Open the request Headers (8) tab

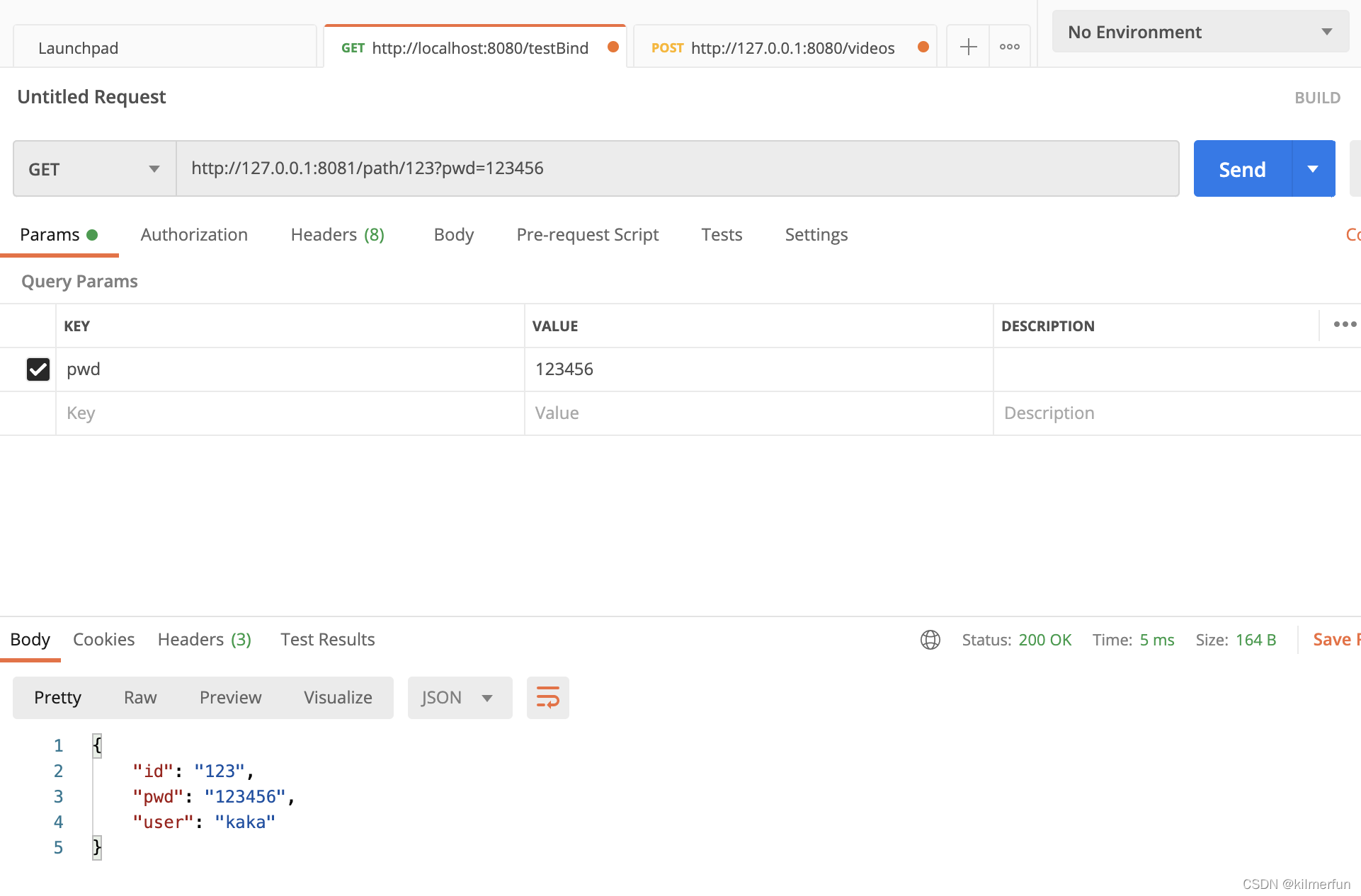(x=337, y=235)
